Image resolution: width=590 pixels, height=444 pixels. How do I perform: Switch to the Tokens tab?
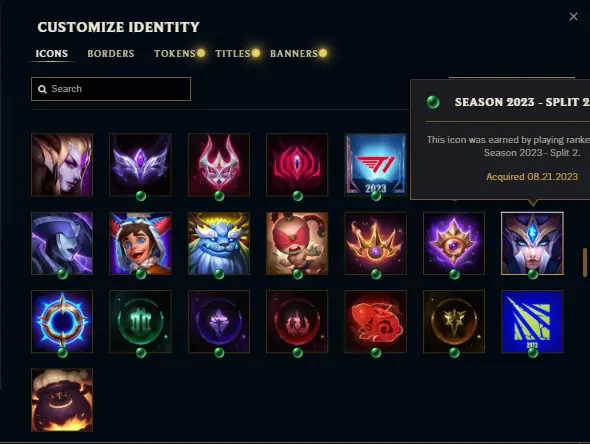tap(175, 53)
